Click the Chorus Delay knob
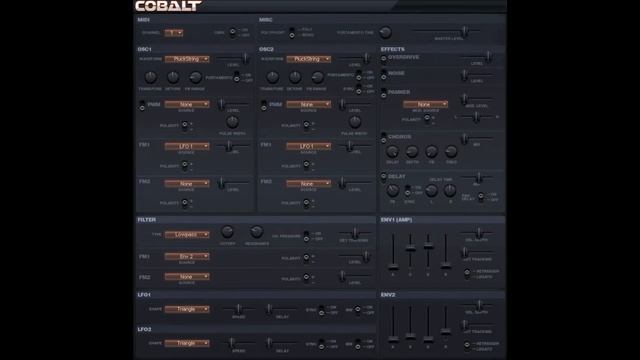This screenshot has height=360, width=640. click(392, 151)
